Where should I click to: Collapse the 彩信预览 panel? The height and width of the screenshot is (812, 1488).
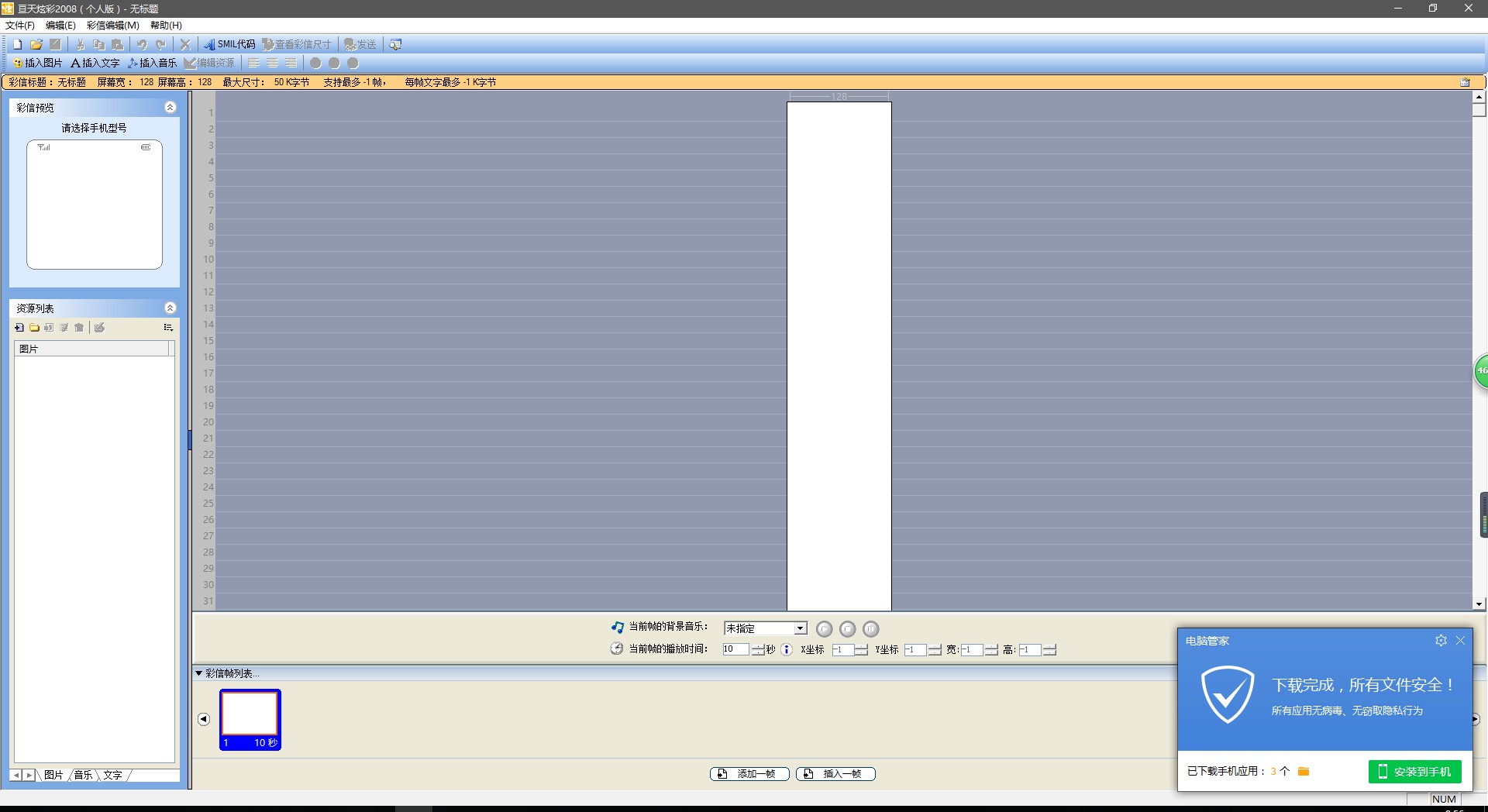[170, 108]
